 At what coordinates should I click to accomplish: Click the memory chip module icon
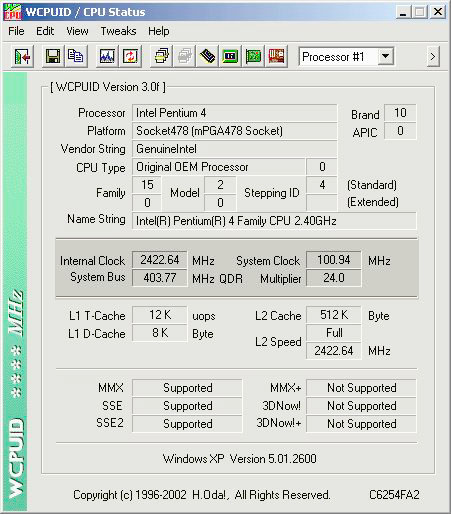[207, 57]
